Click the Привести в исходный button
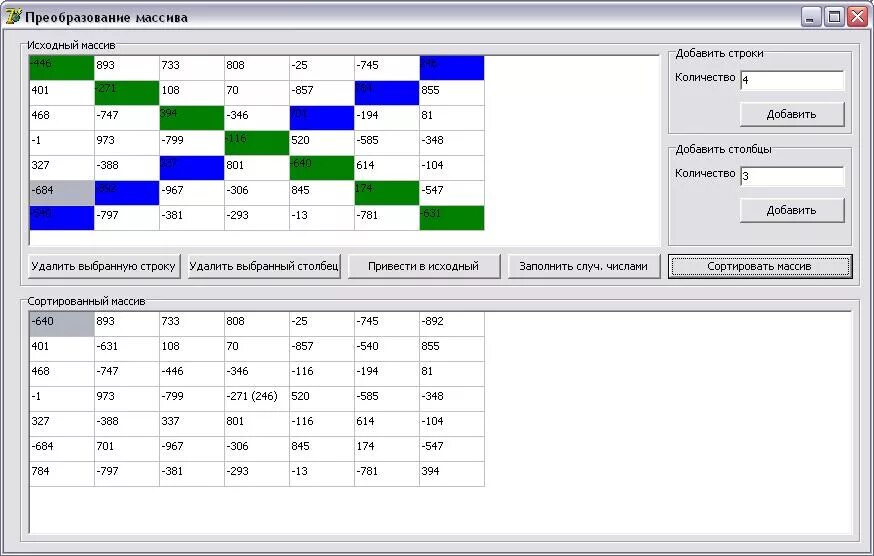This screenshot has height=556, width=874. [x=424, y=267]
